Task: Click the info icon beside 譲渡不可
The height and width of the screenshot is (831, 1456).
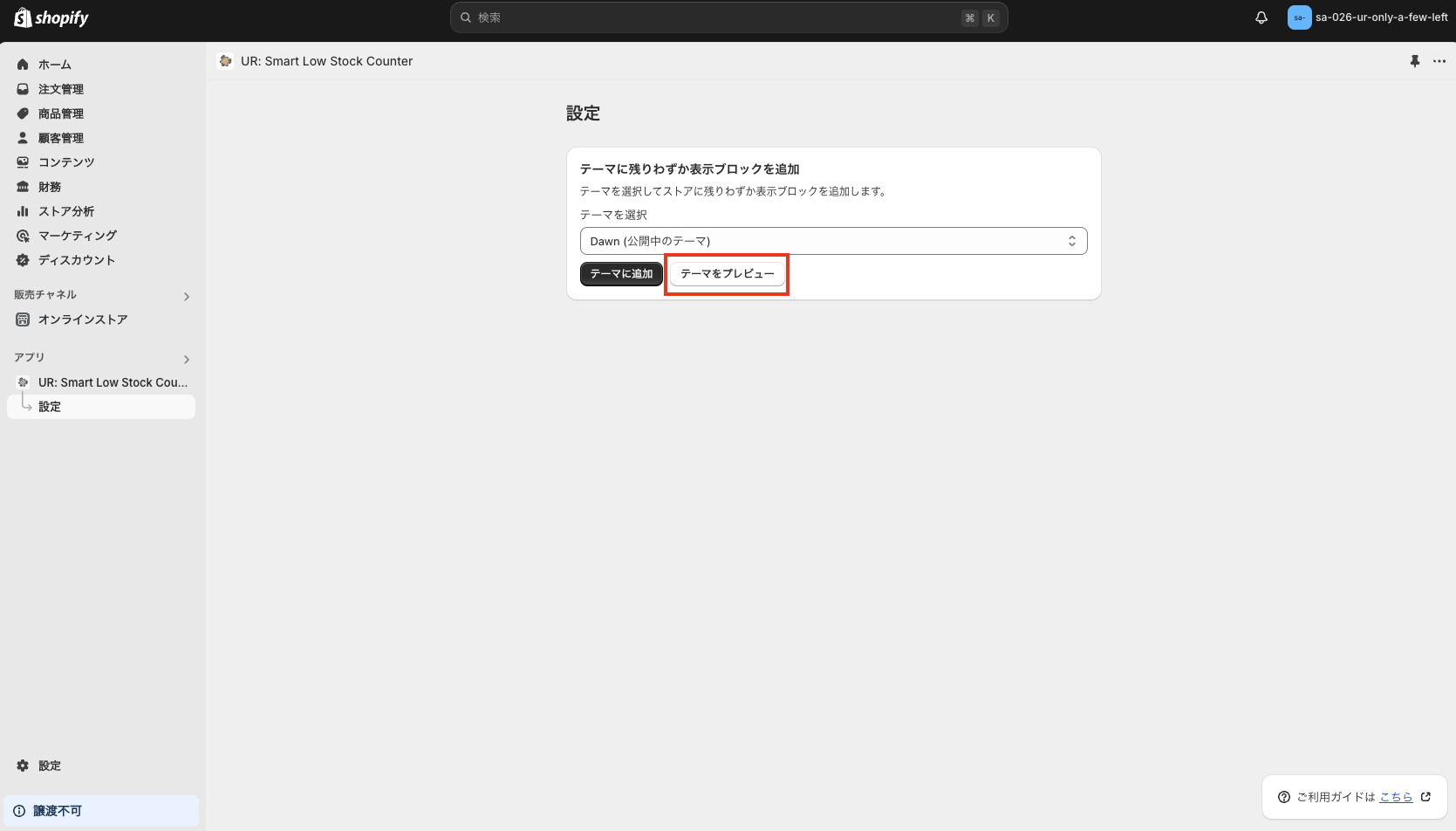Action: click(19, 811)
